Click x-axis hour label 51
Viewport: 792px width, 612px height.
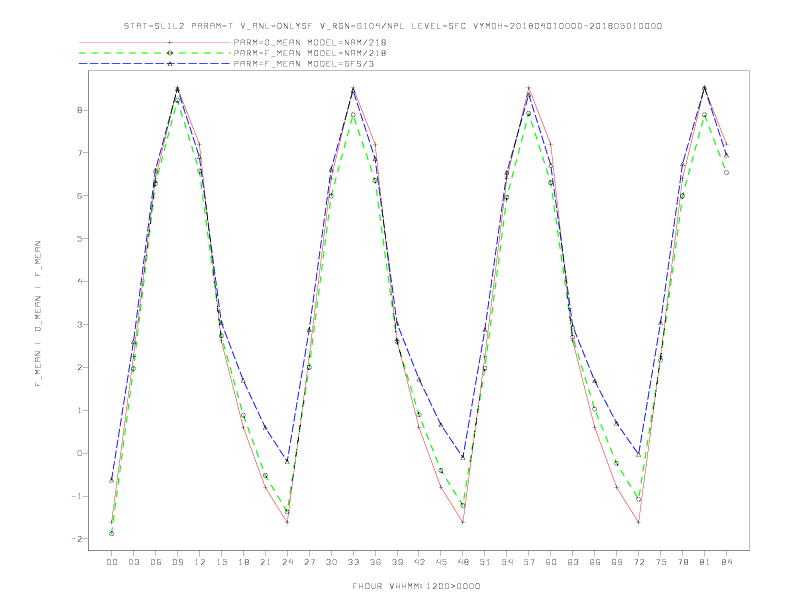pyautogui.click(x=485, y=562)
